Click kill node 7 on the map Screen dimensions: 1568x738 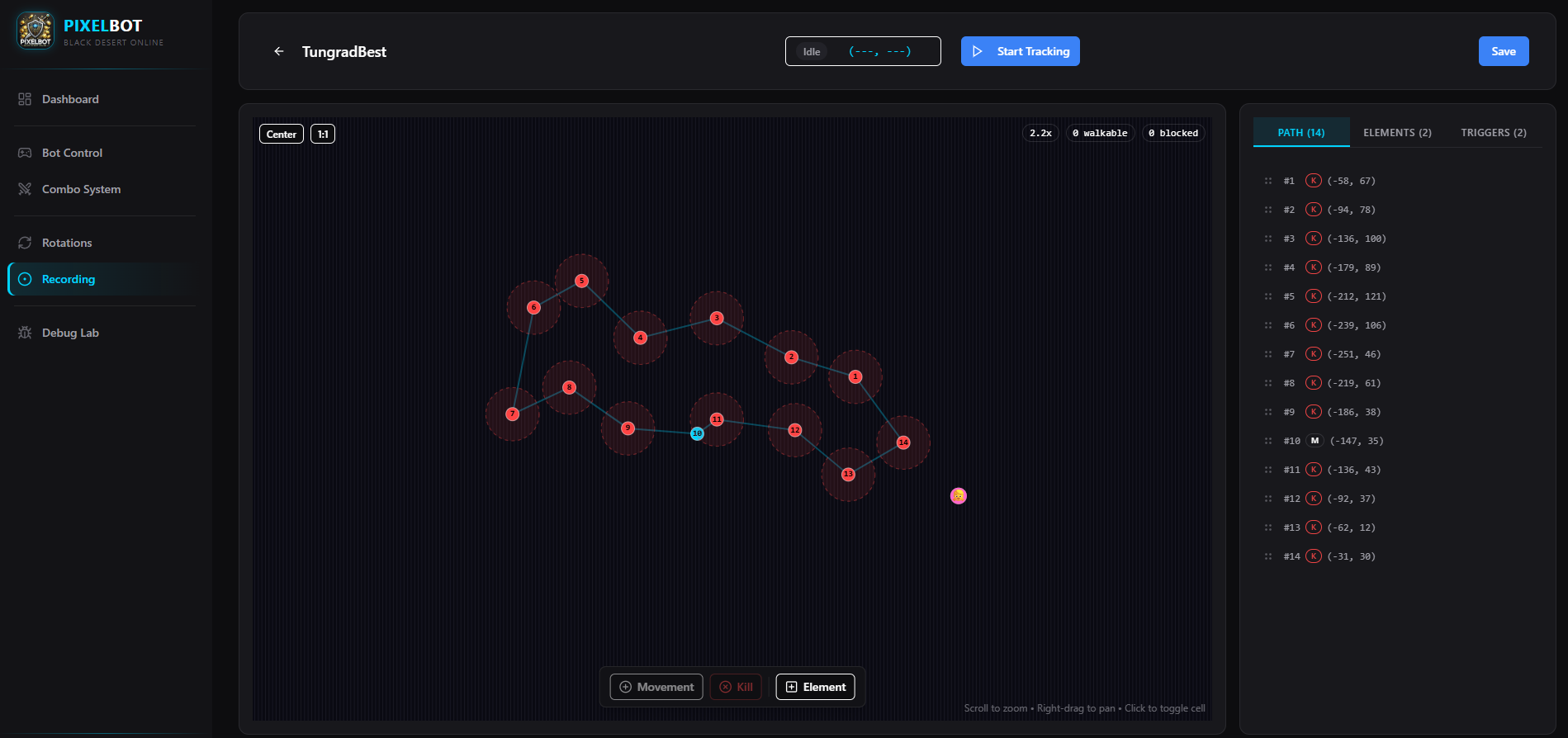tap(512, 414)
